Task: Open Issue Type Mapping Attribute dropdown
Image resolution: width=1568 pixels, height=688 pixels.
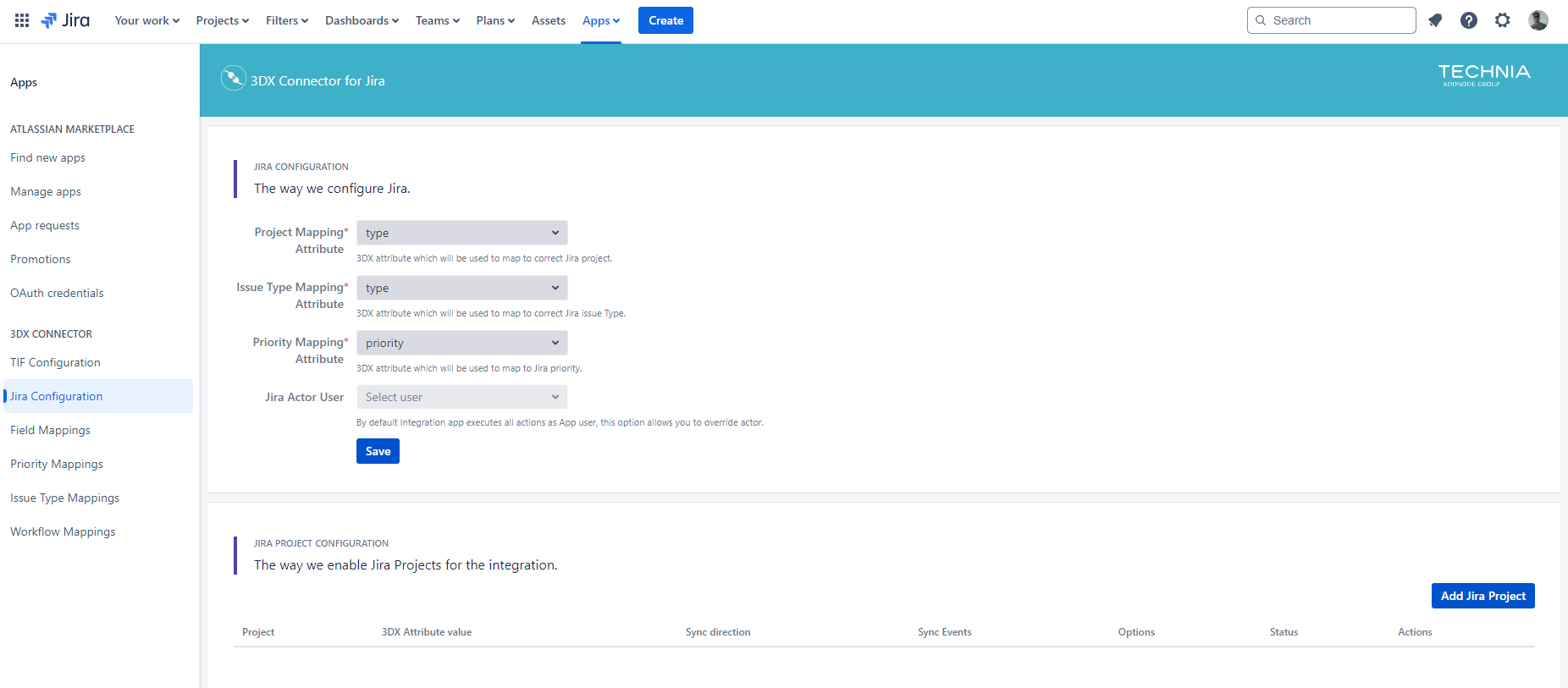Action: click(x=461, y=288)
